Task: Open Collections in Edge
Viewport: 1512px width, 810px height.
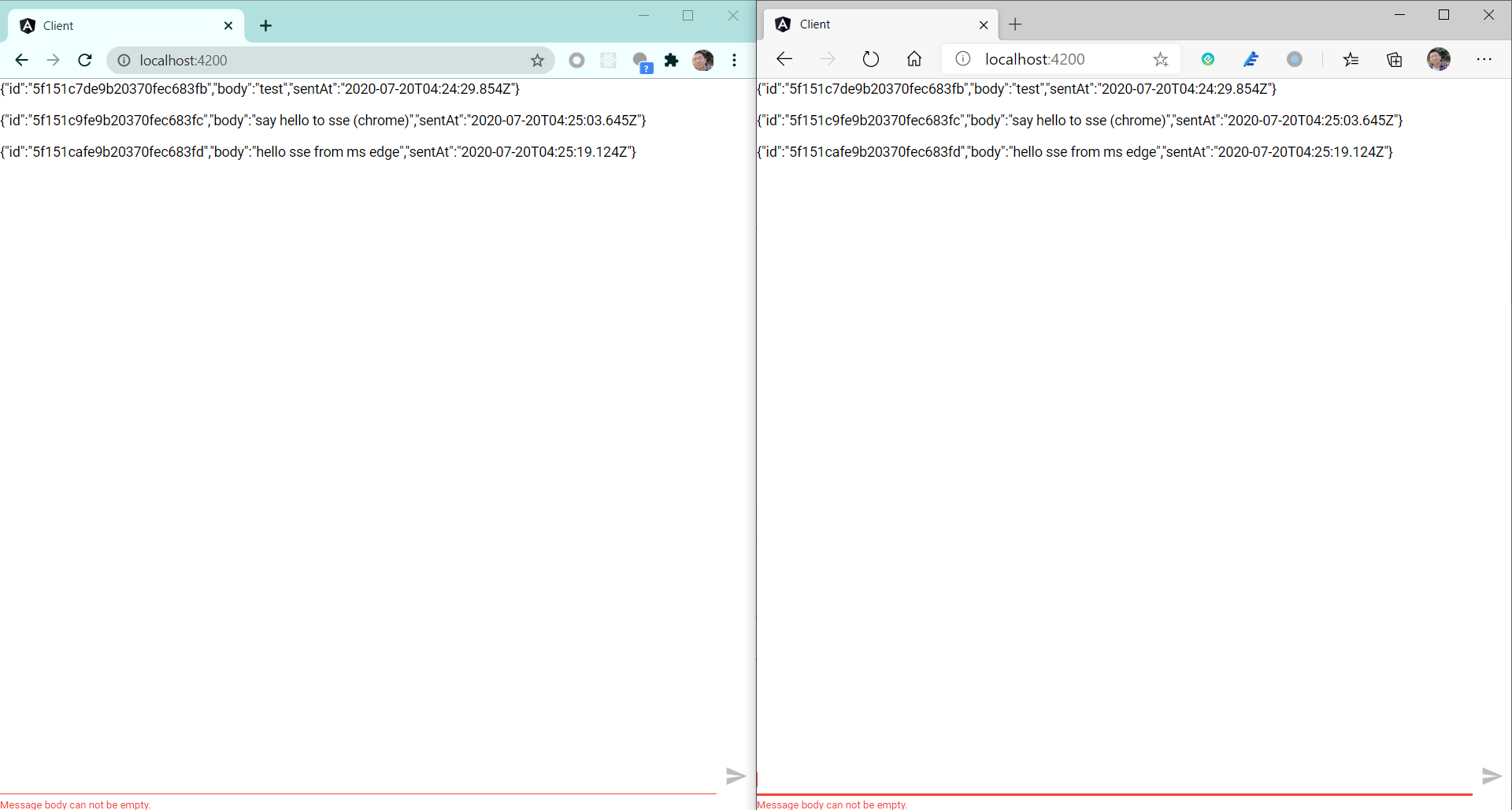Action: 1395,59
